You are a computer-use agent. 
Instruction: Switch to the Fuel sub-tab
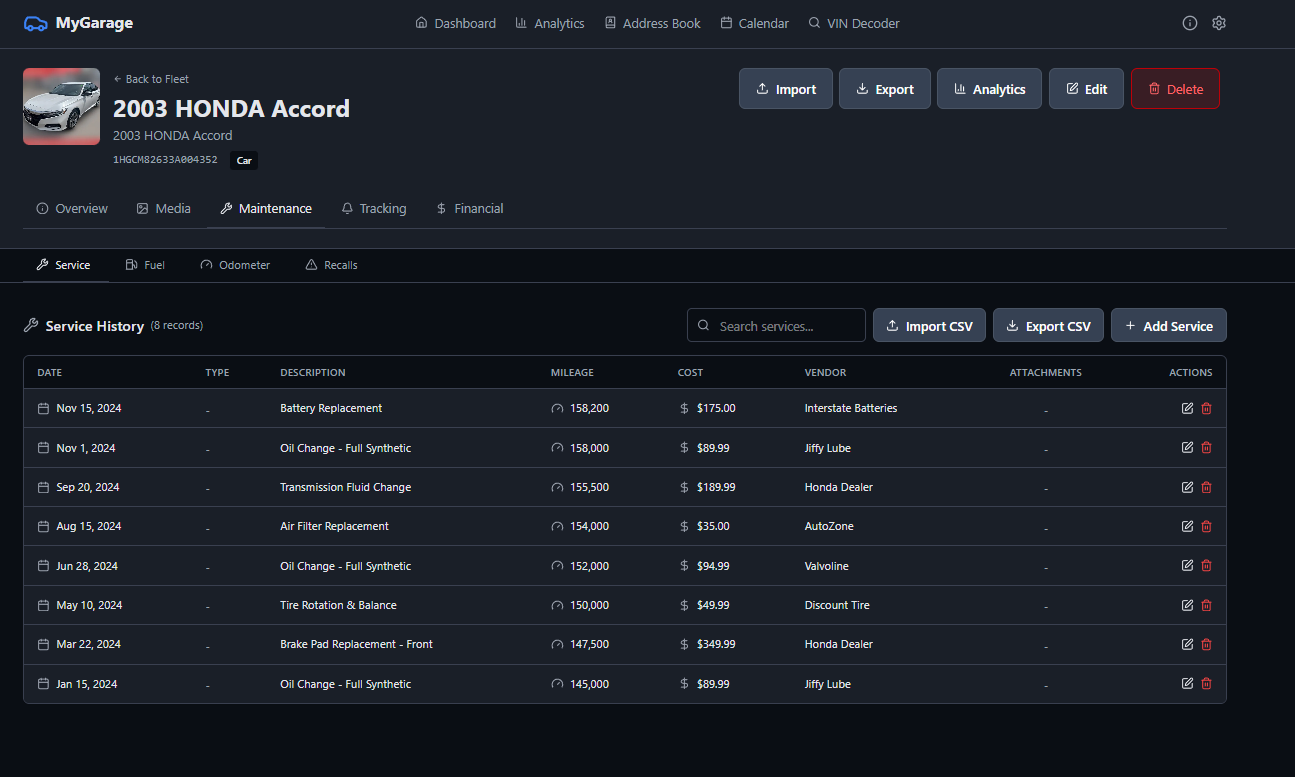coord(145,265)
